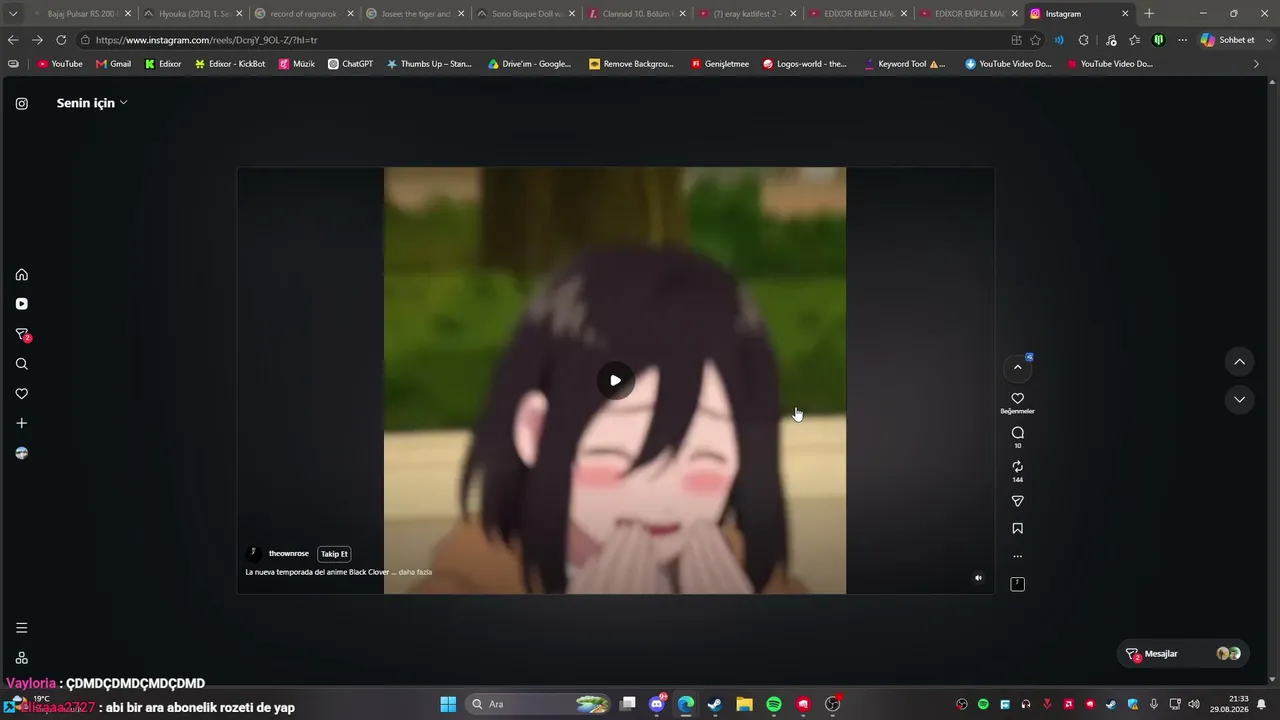Viewport: 1280px width, 720px height.
Task: Open a new browser tab
Action: (1149, 14)
